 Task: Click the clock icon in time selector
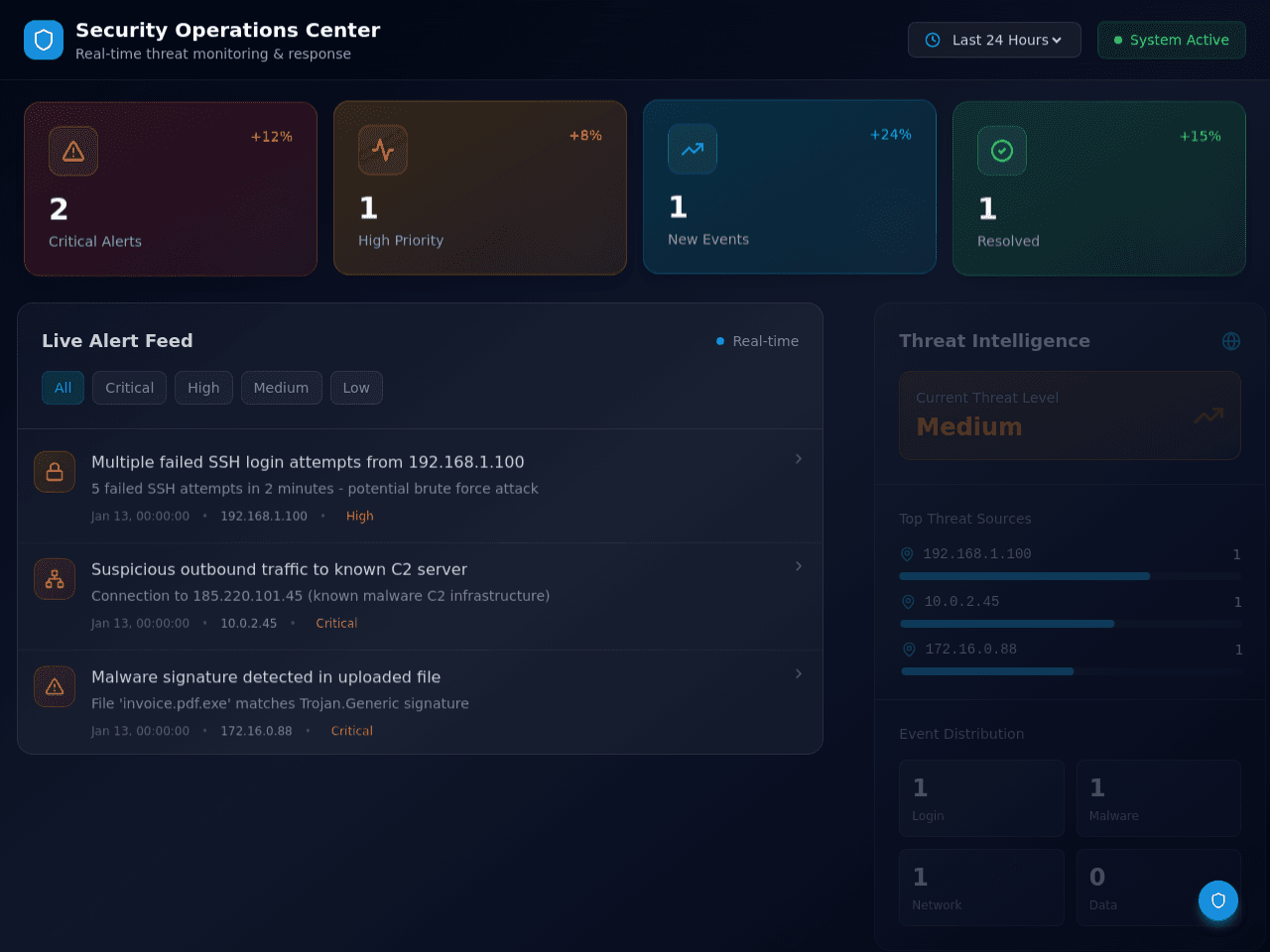tap(933, 40)
